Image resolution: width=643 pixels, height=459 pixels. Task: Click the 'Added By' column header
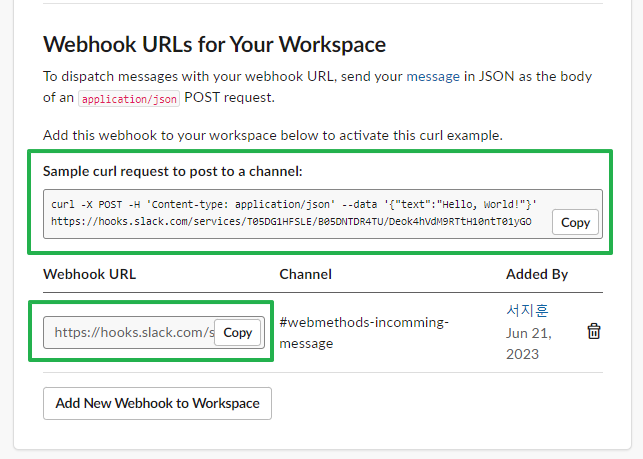point(536,273)
